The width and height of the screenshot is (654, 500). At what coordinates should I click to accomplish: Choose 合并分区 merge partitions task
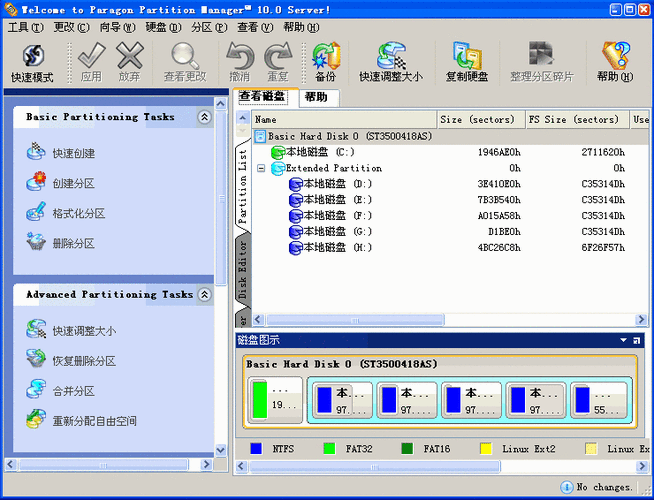(61, 391)
